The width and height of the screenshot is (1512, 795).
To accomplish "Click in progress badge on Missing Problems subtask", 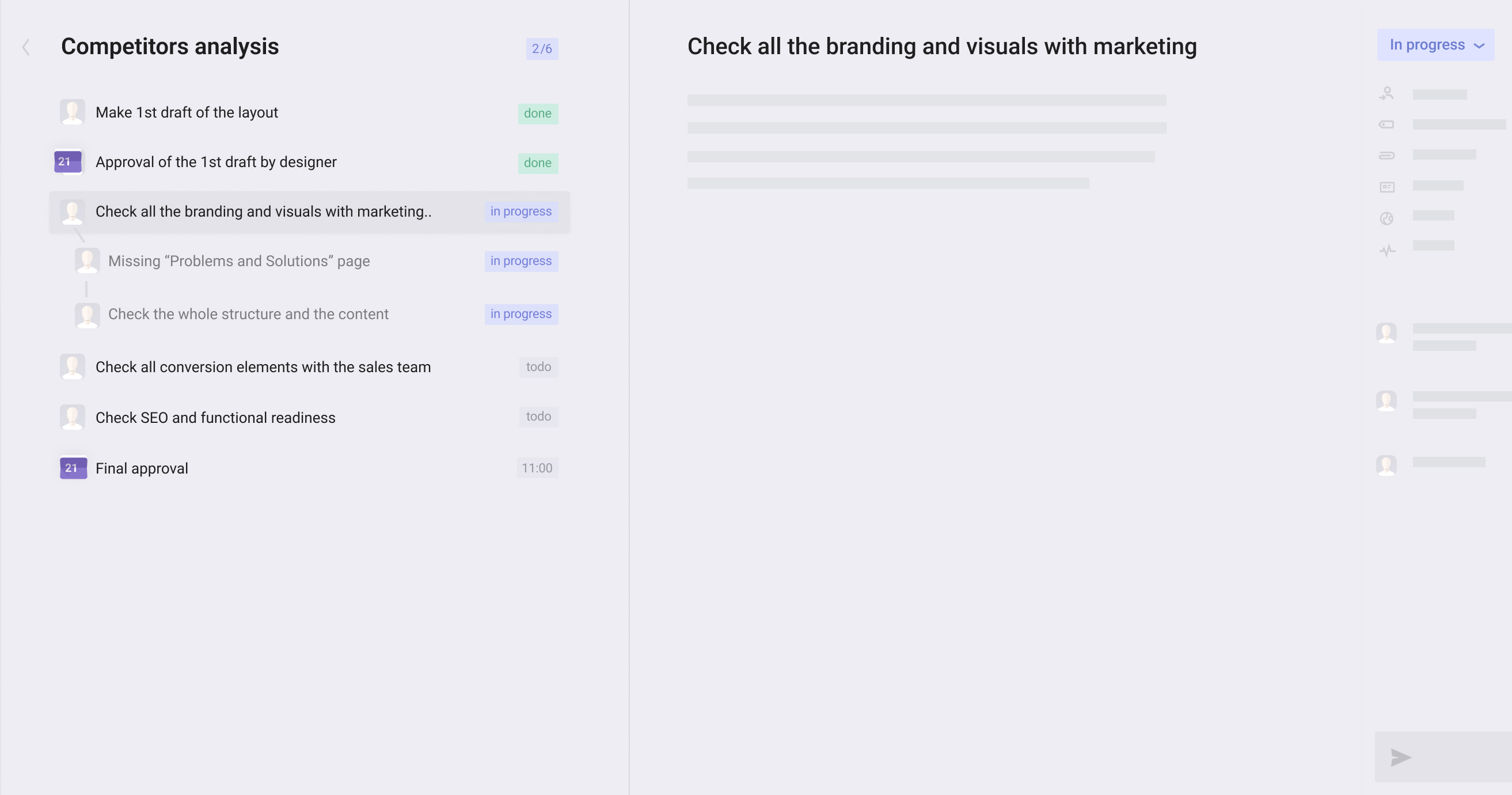I will point(521,261).
